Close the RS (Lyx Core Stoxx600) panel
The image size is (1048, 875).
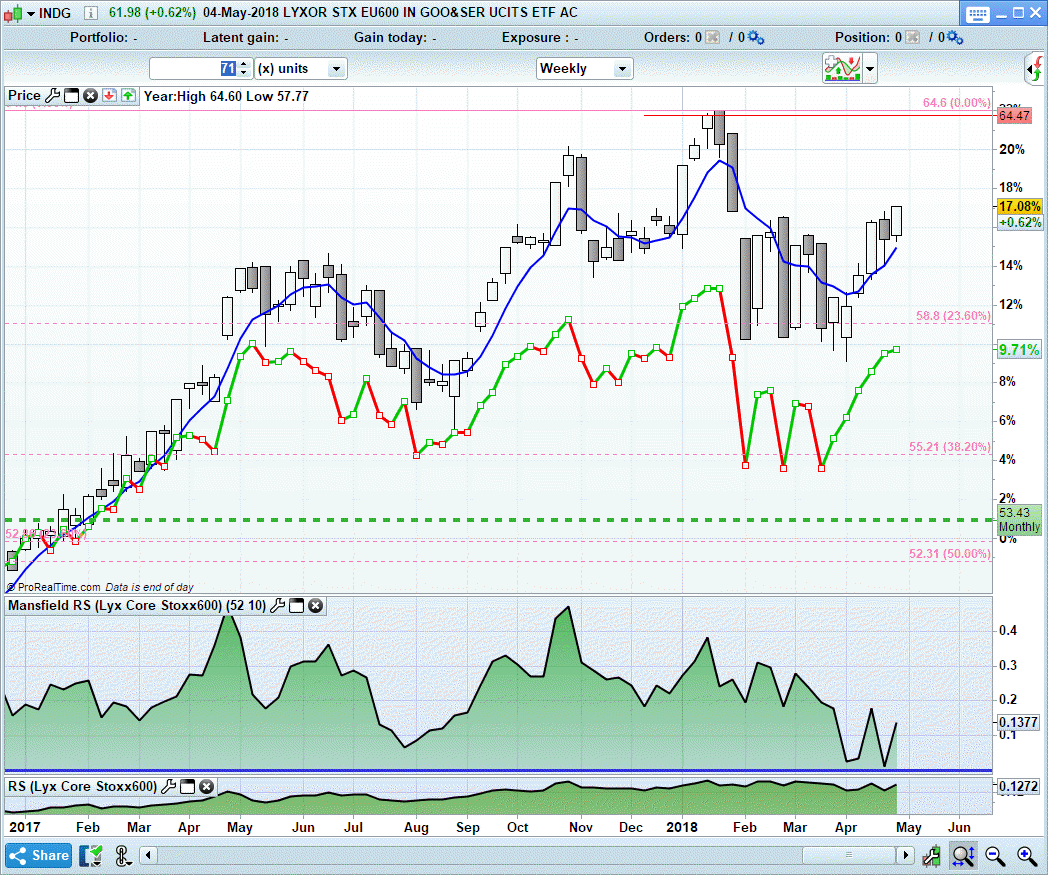[207, 787]
